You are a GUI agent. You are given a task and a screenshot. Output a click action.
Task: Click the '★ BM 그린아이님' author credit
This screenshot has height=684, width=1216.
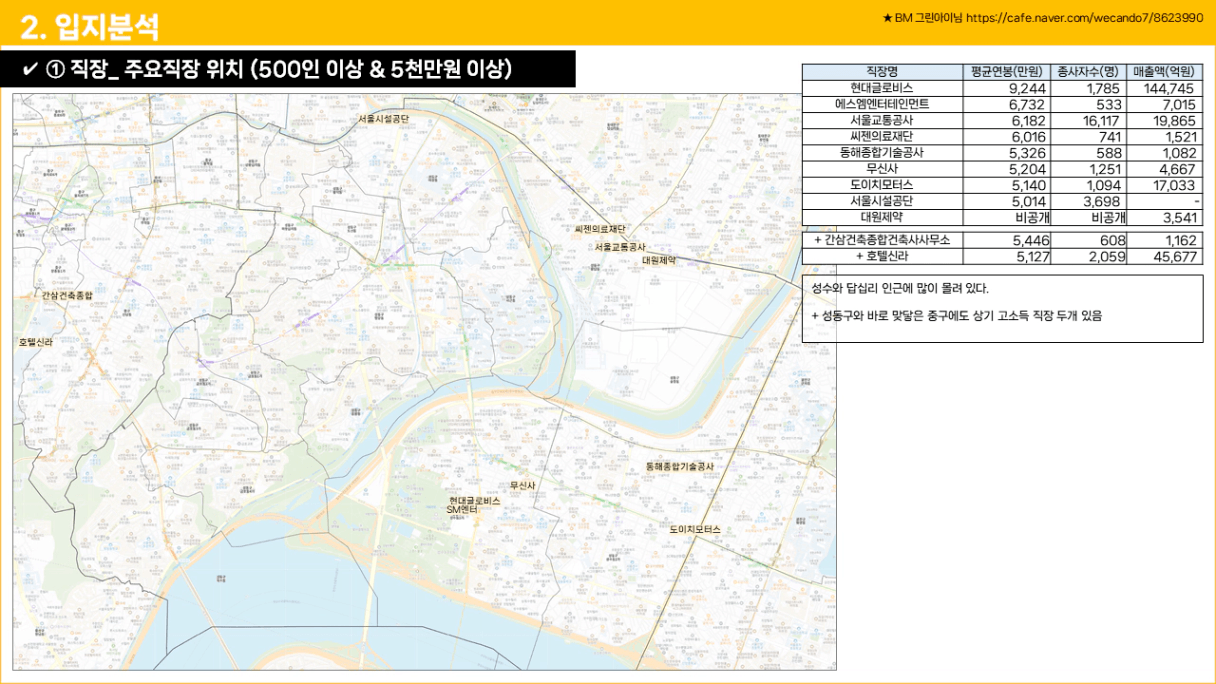pos(923,18)
